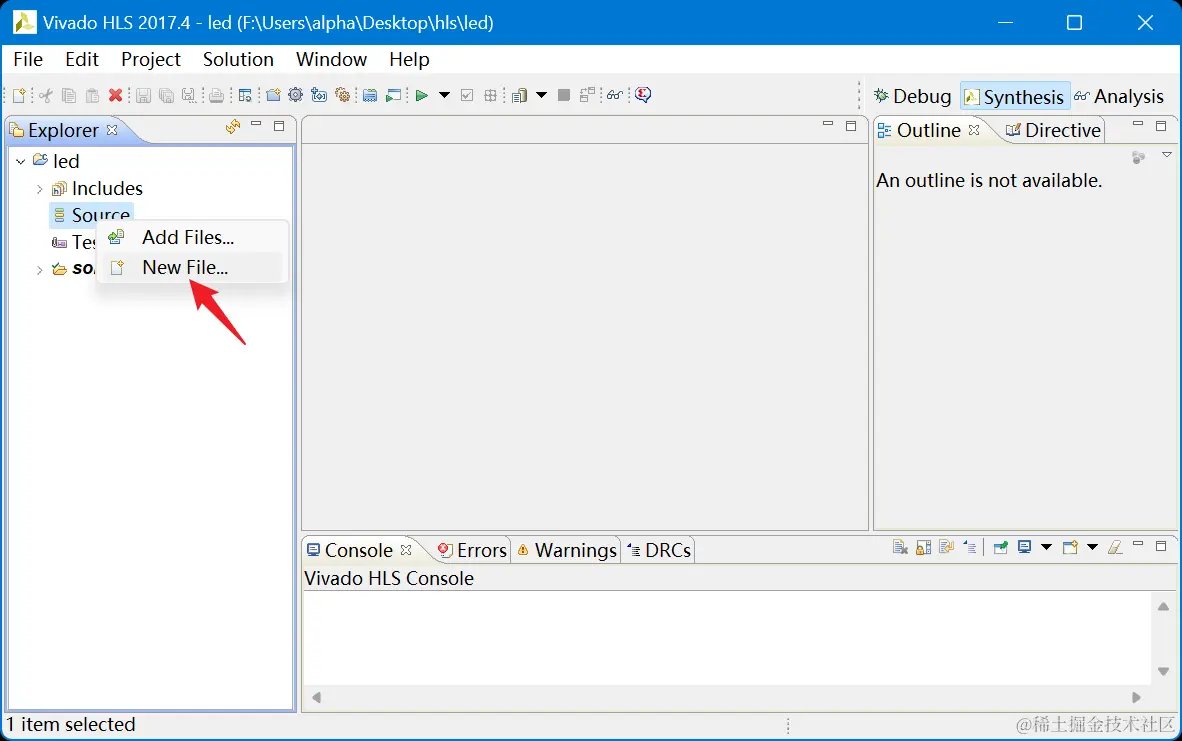Screen dimensions: 1182x741
Task: Choose New File... from context menu
Action: 192,268
